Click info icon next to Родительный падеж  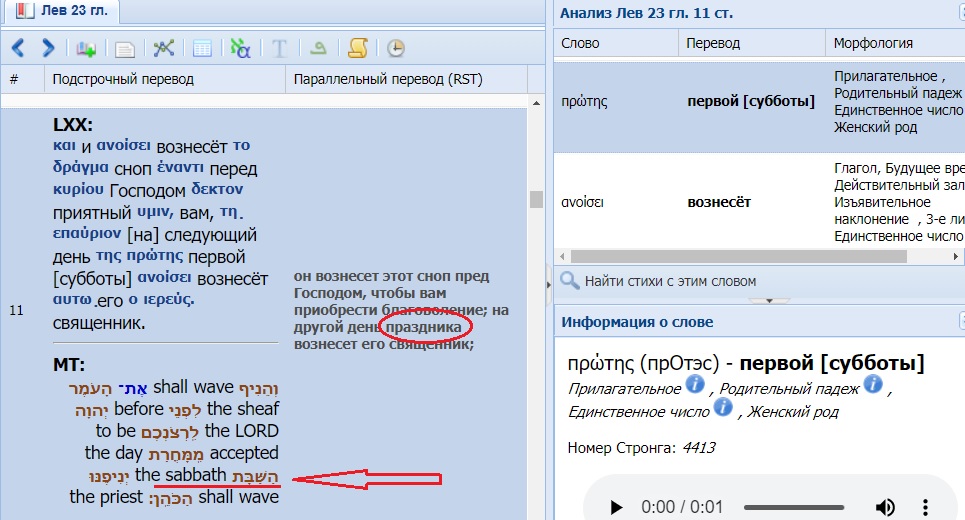point(874,385)
